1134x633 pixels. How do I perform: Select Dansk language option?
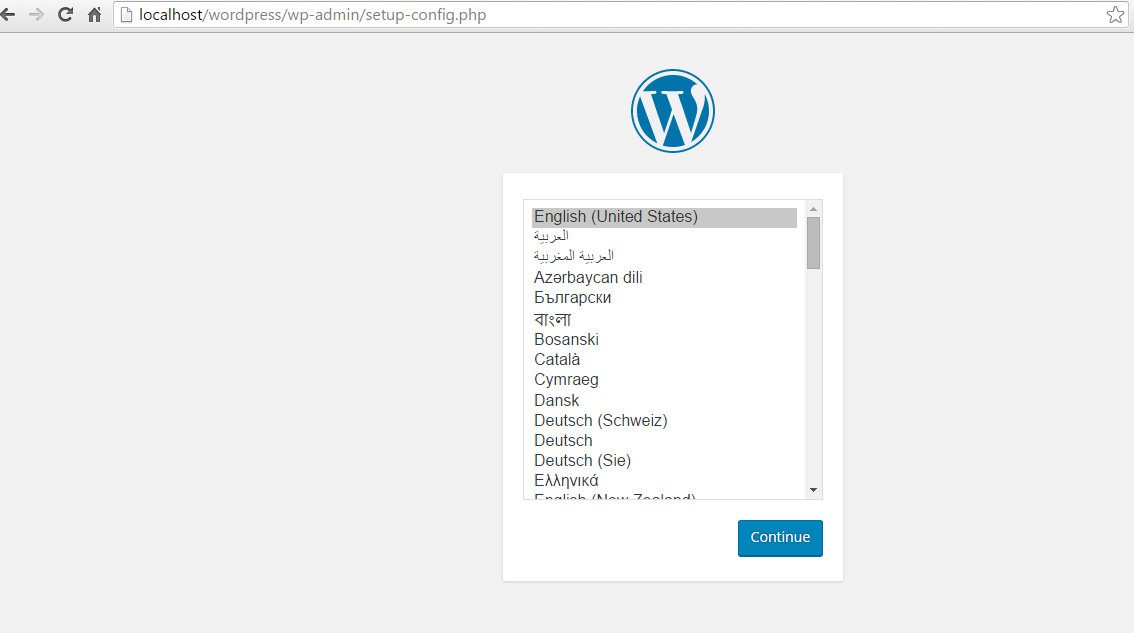coord(664,400)
